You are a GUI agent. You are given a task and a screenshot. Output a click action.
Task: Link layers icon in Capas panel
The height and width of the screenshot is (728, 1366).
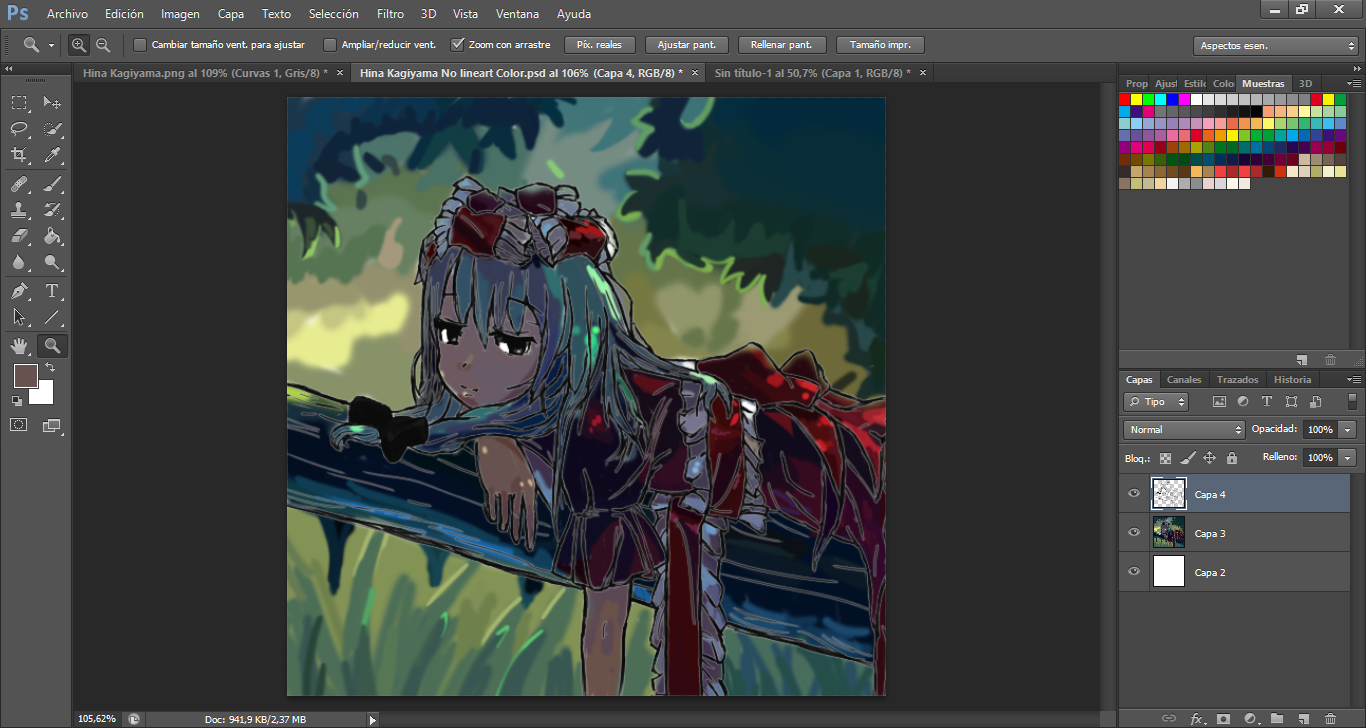point(1169,718)
